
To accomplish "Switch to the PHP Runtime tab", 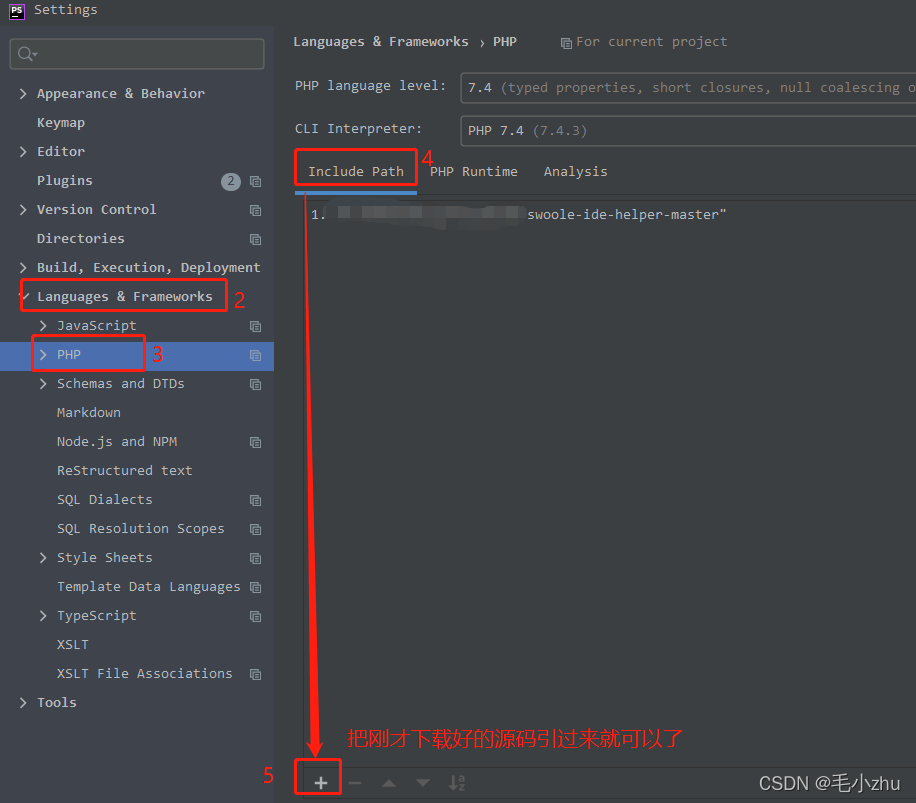I will click(474, 171).
